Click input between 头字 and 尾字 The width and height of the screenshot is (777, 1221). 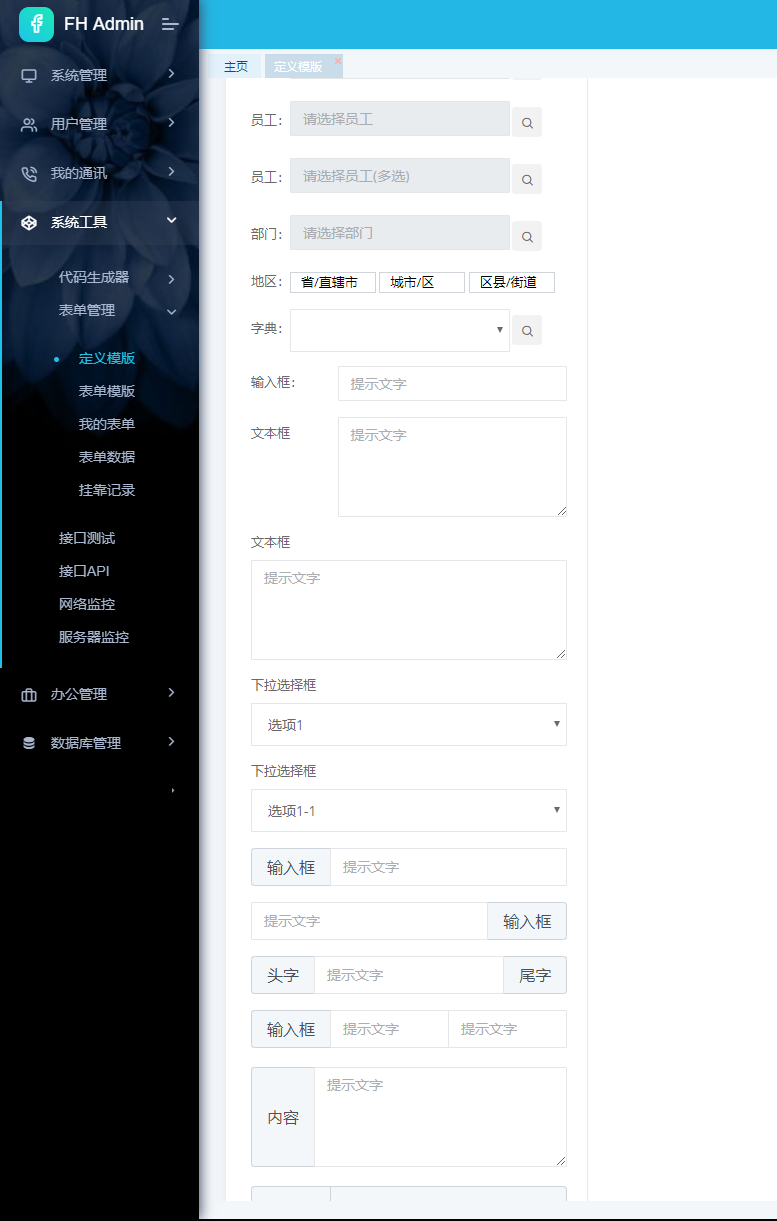tap(409, 975)
